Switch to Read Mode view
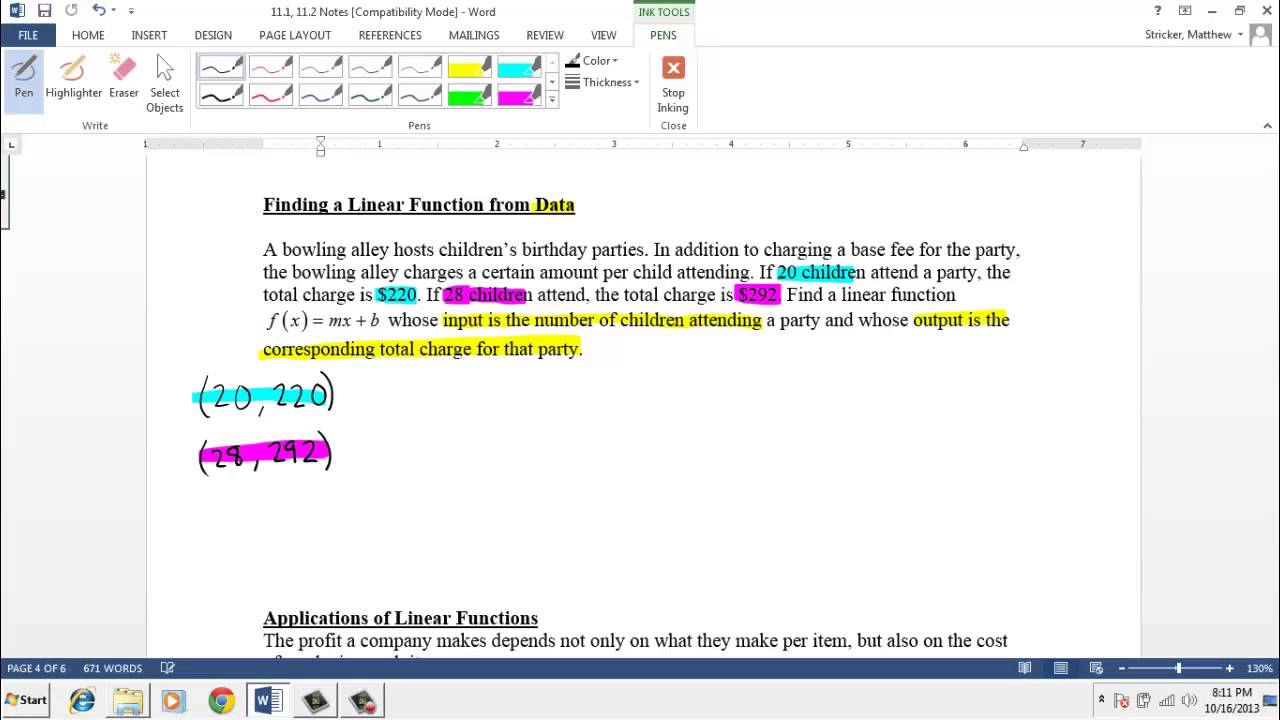1280x720 pixels. point(1025,668)
